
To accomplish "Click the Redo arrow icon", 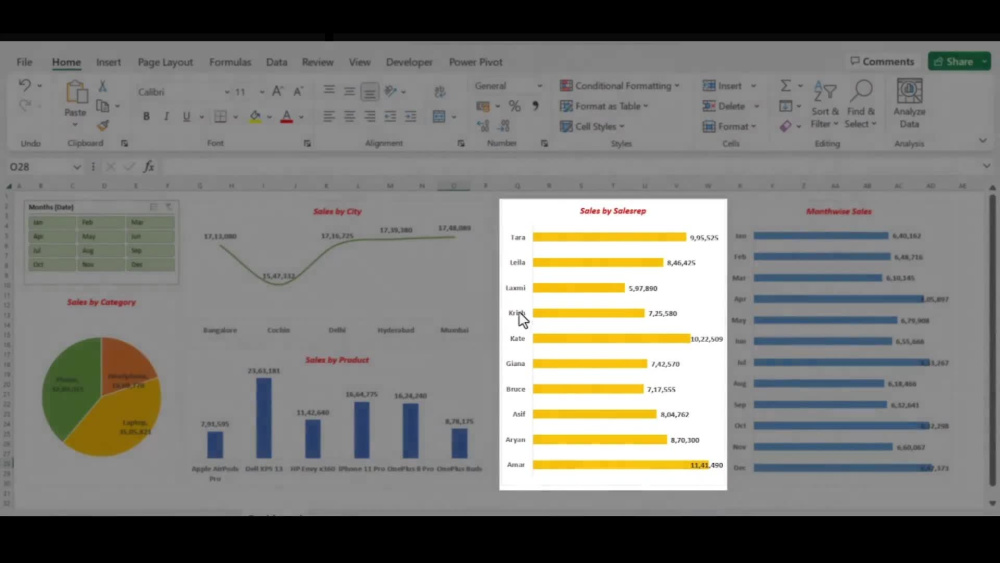I will pos(24,105).
